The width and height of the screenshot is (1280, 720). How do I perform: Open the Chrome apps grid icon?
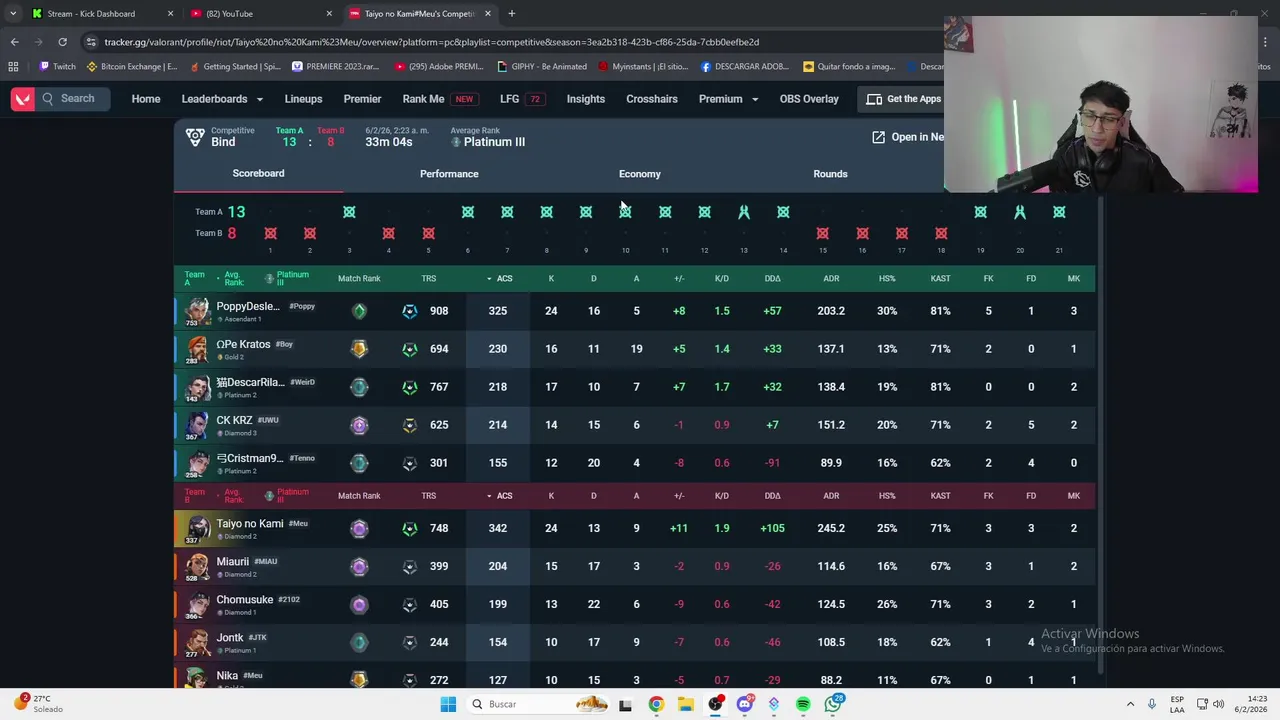(13, 67)
